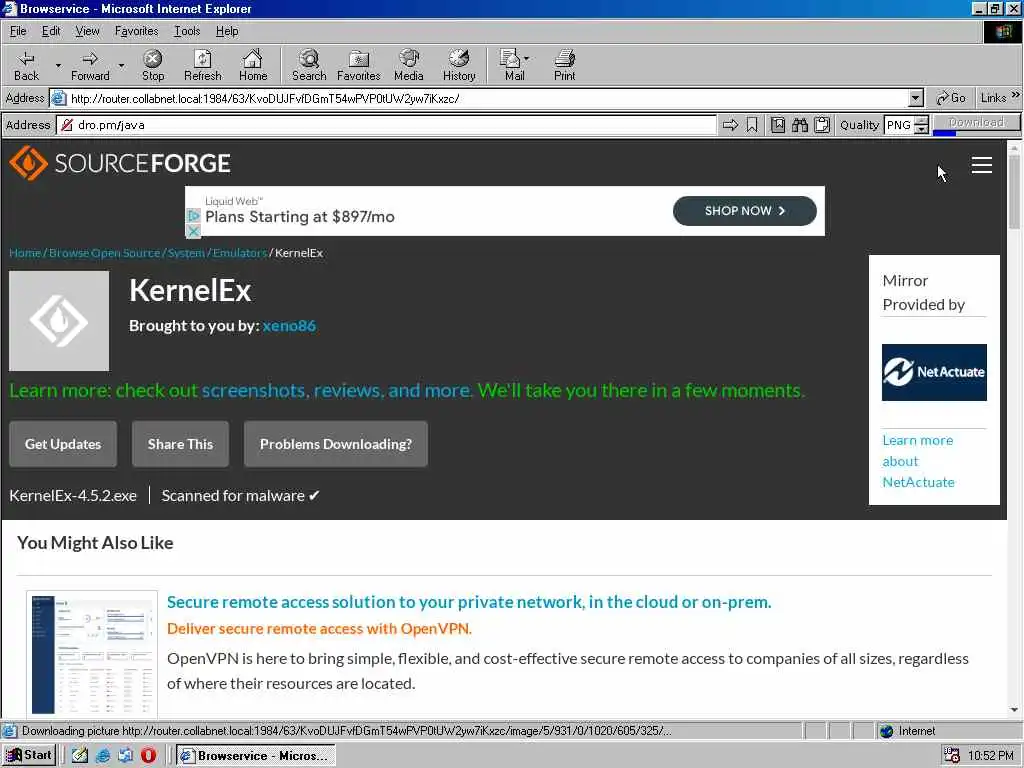The image size is (1024, 768).
Task: Open the Help menu
Action: coord(227,31)
